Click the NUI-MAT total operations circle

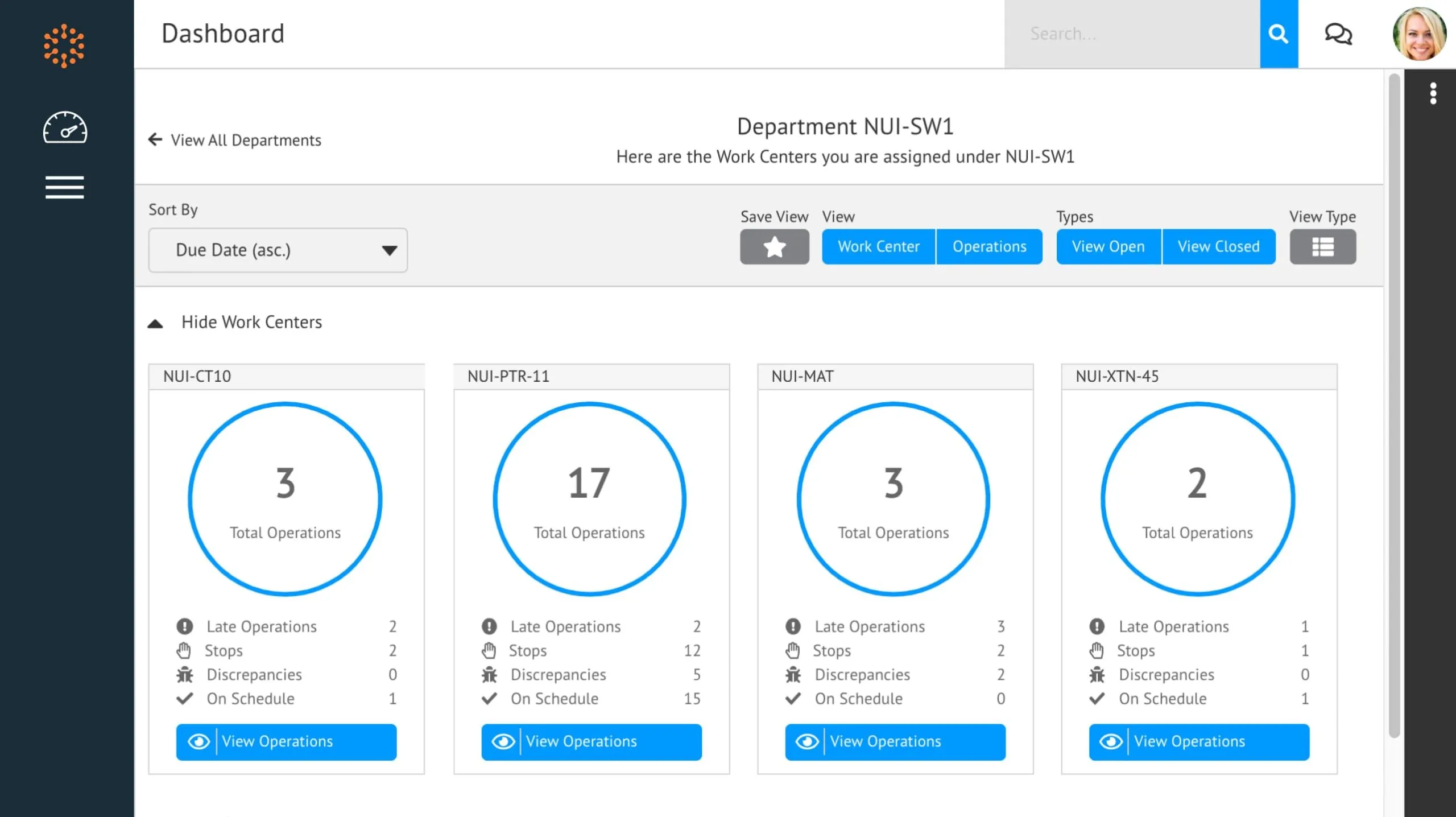893,499
